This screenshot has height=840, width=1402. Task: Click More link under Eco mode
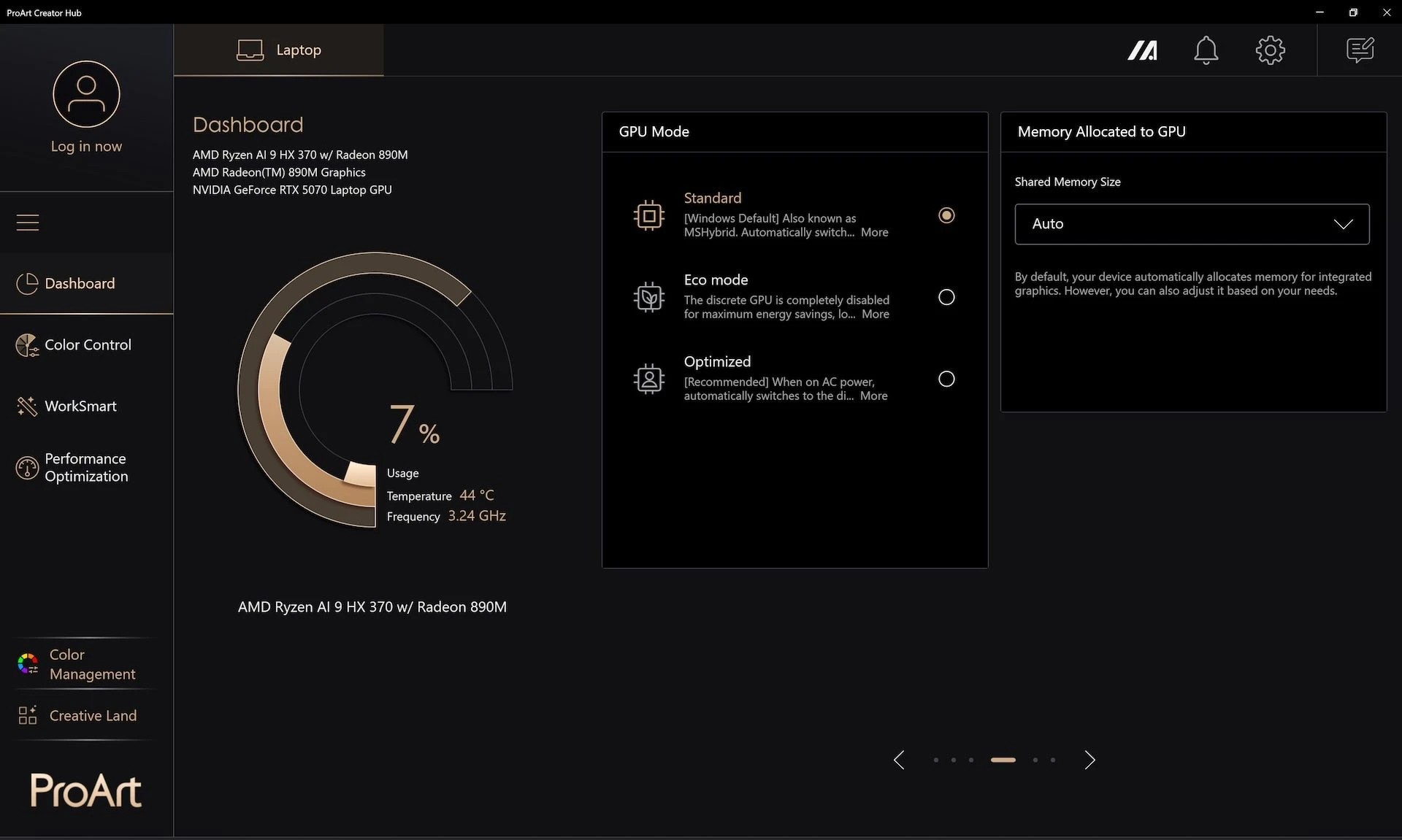click(875, 314)
